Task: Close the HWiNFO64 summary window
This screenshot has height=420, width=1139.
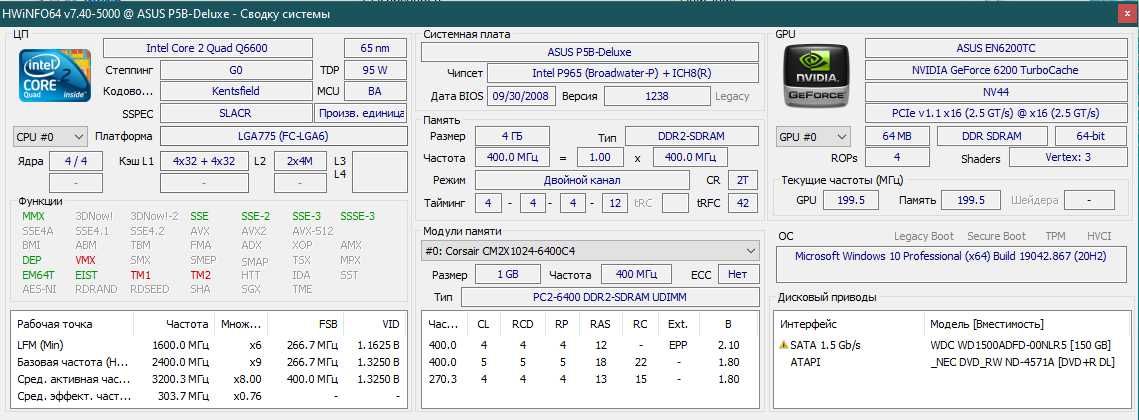Action: [x=1127, y=14]
